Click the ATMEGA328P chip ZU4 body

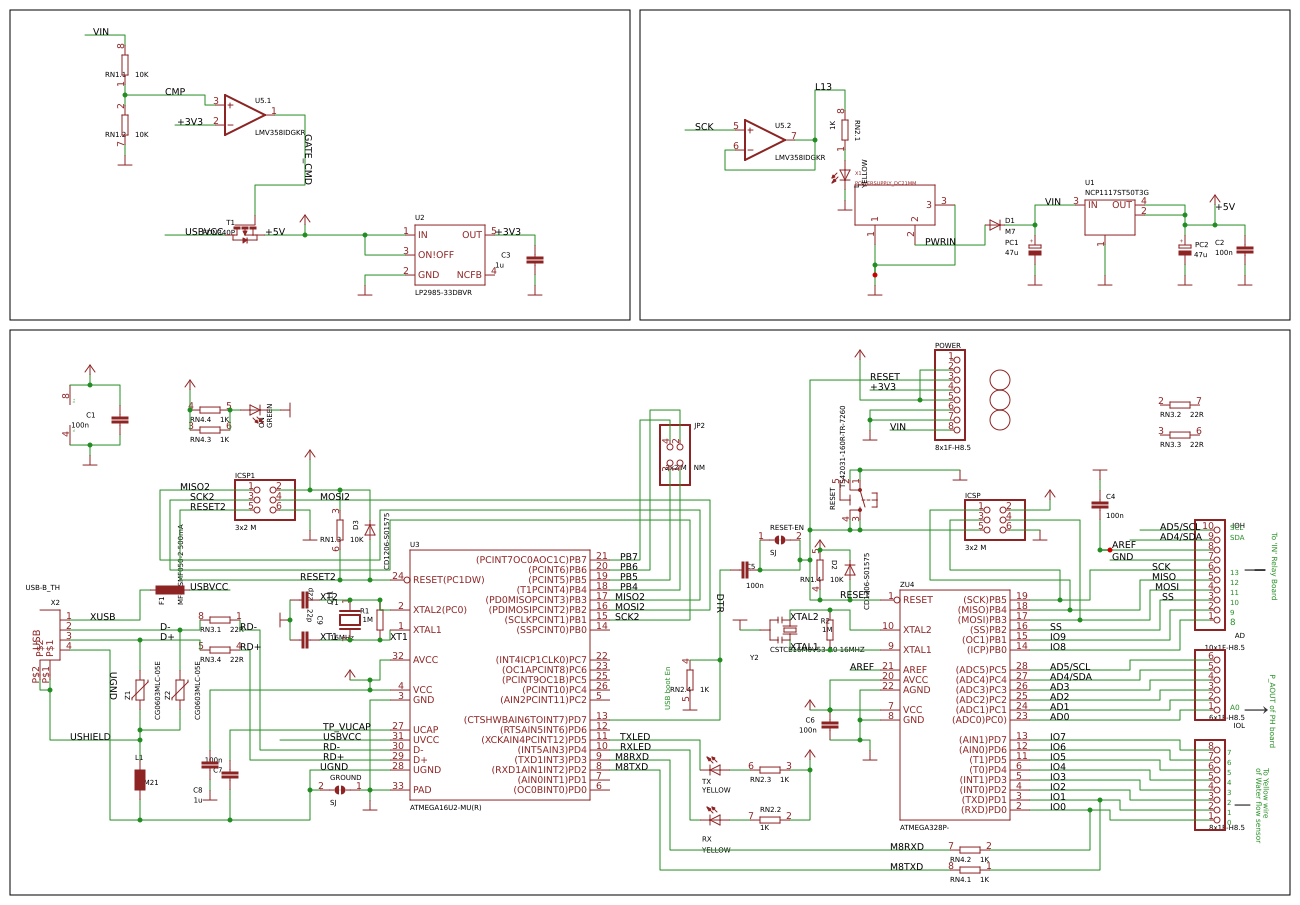tap(955, 705)
